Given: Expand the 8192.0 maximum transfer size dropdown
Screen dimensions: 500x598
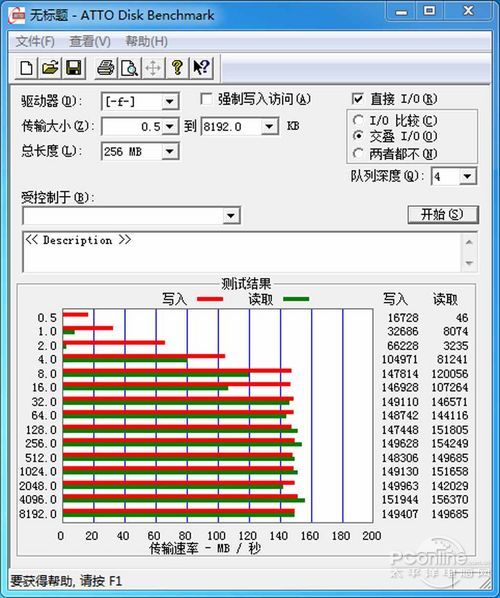Looking at the screenshot, I should point(269,127).
